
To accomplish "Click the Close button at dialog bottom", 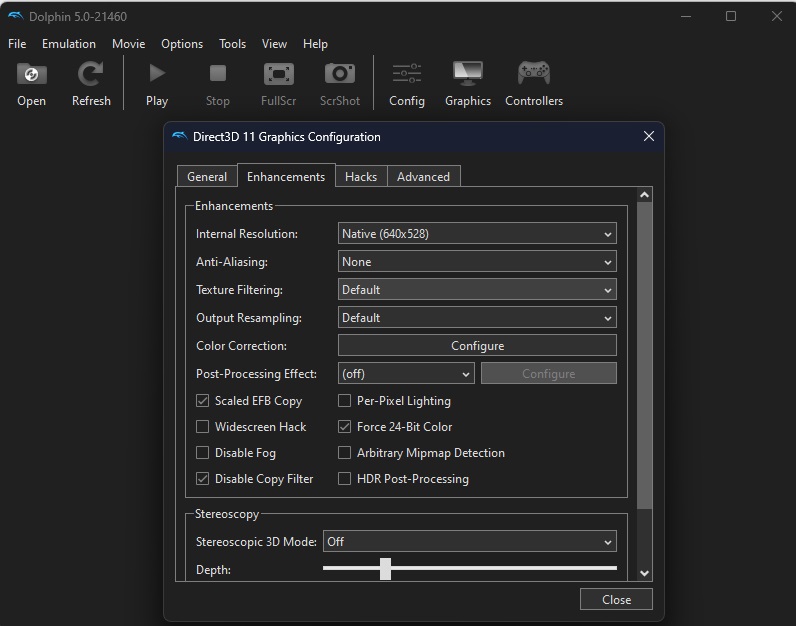I will coord(616,600).
